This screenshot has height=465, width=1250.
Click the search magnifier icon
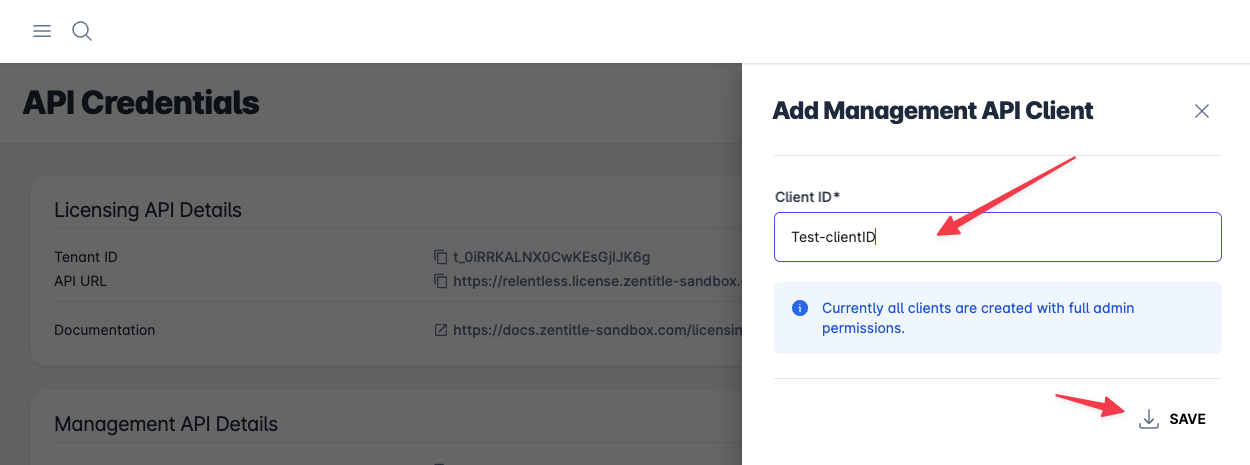click(82, 31)
